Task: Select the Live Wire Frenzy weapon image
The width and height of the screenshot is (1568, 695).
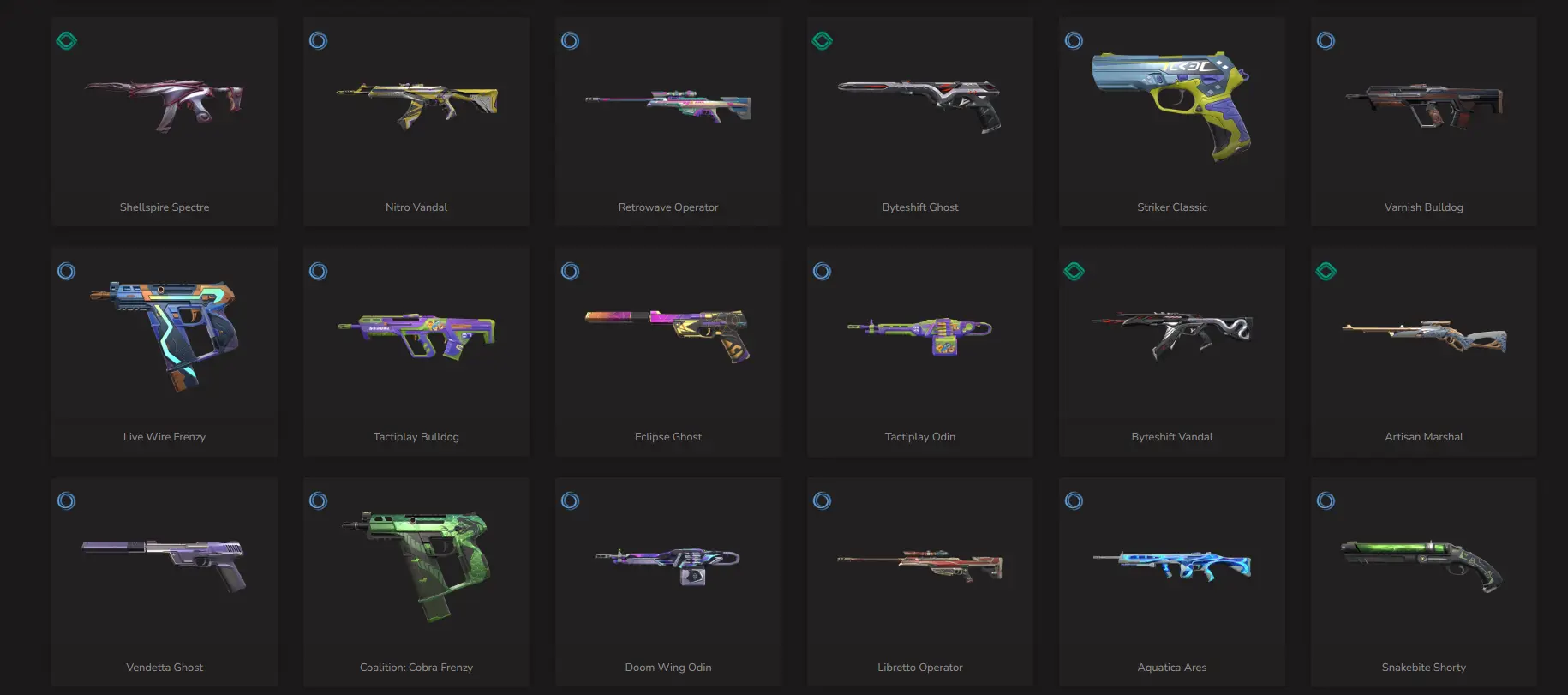Action: pyautogui.click(x=165, y=335)
